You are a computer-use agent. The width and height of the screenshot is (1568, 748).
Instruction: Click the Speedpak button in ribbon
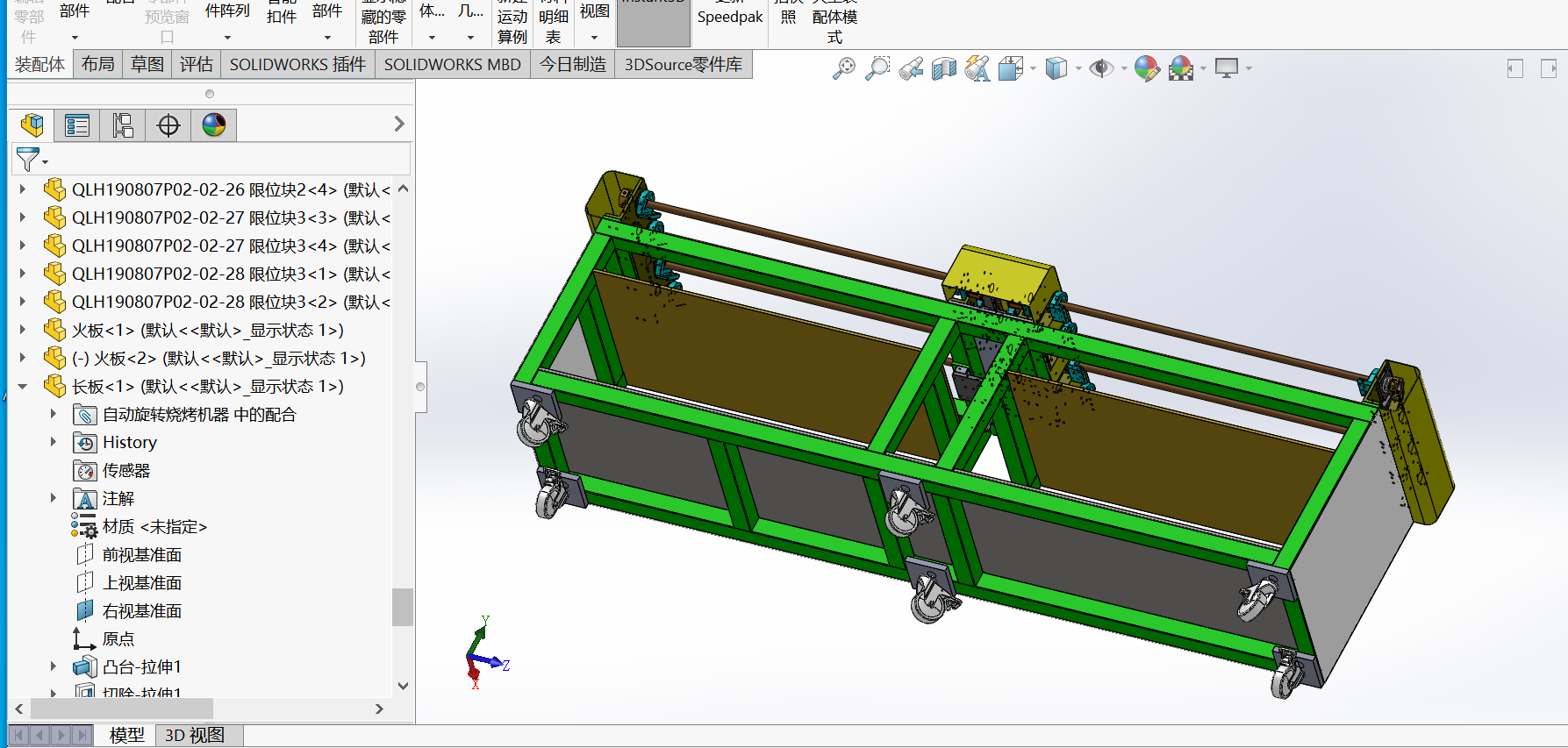point(729,18)
